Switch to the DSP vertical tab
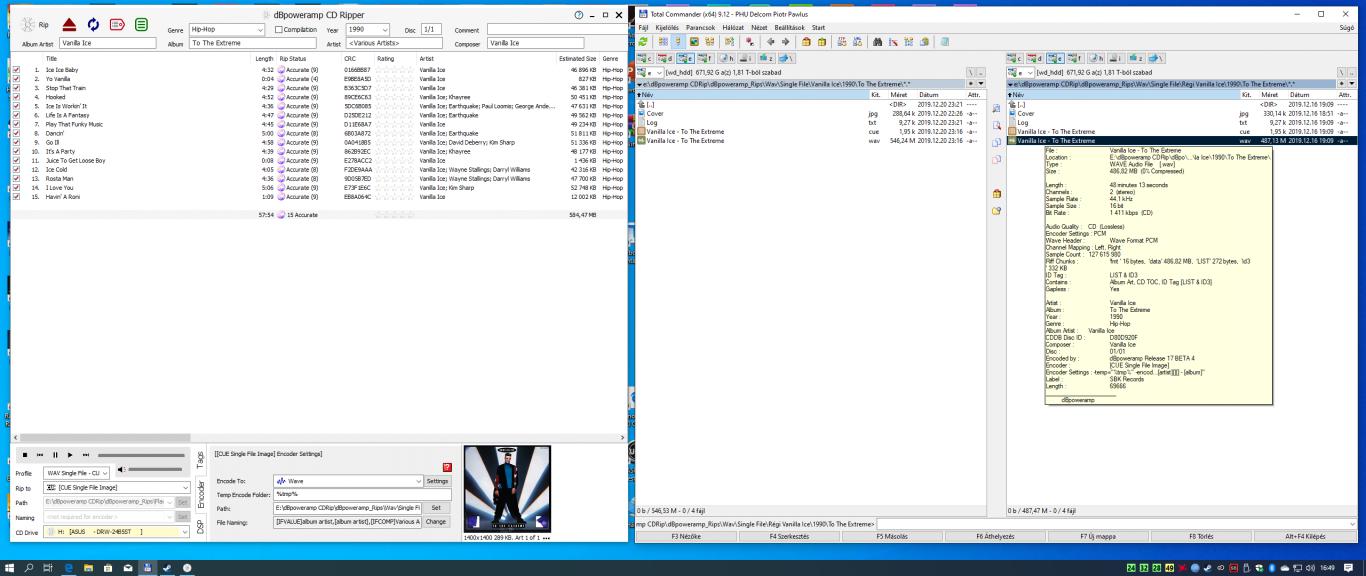The image size is (1366, 576). (200, 525)
